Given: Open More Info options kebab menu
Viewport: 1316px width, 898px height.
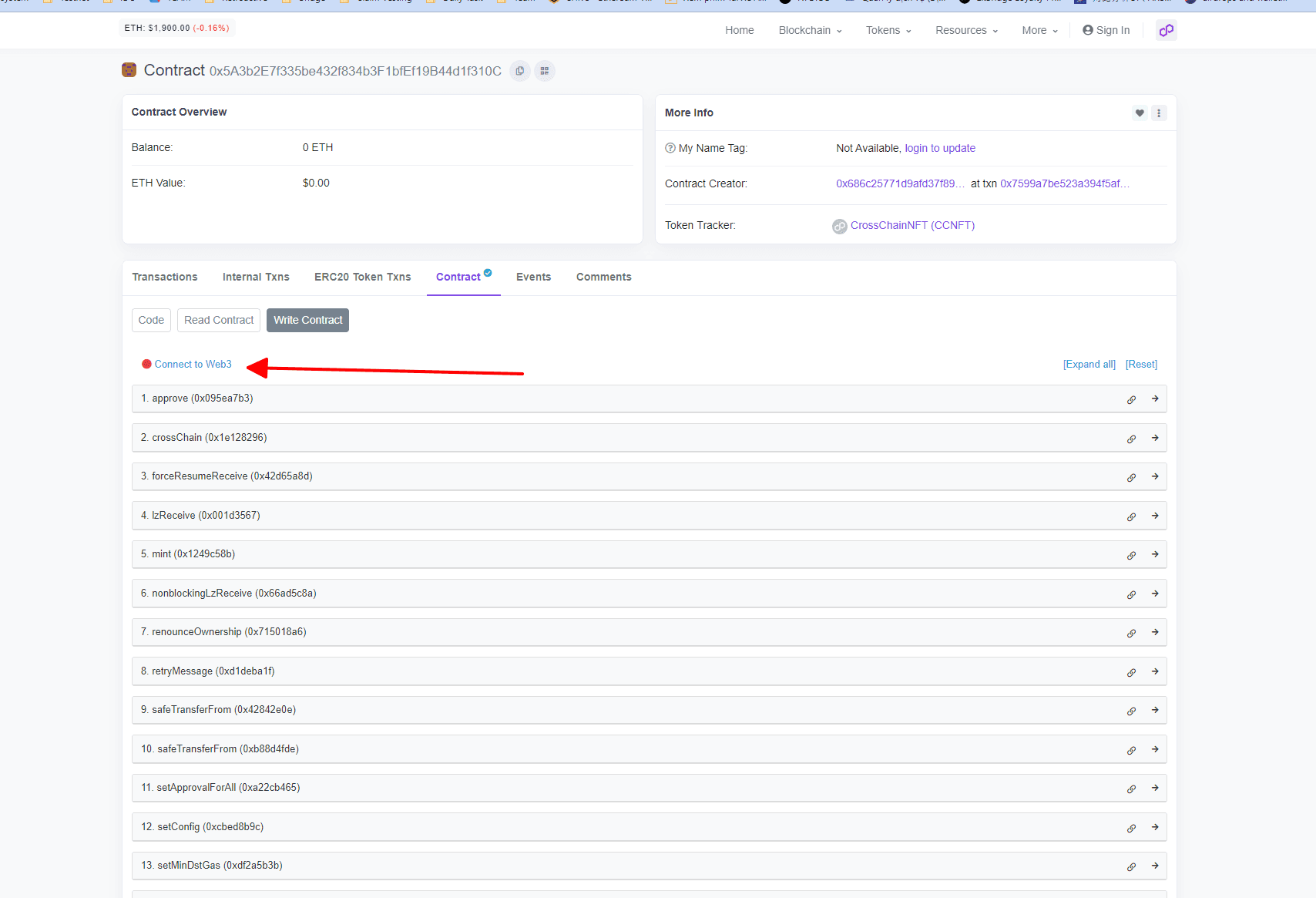Looking at the screenshot, I should coord(1159,113).
